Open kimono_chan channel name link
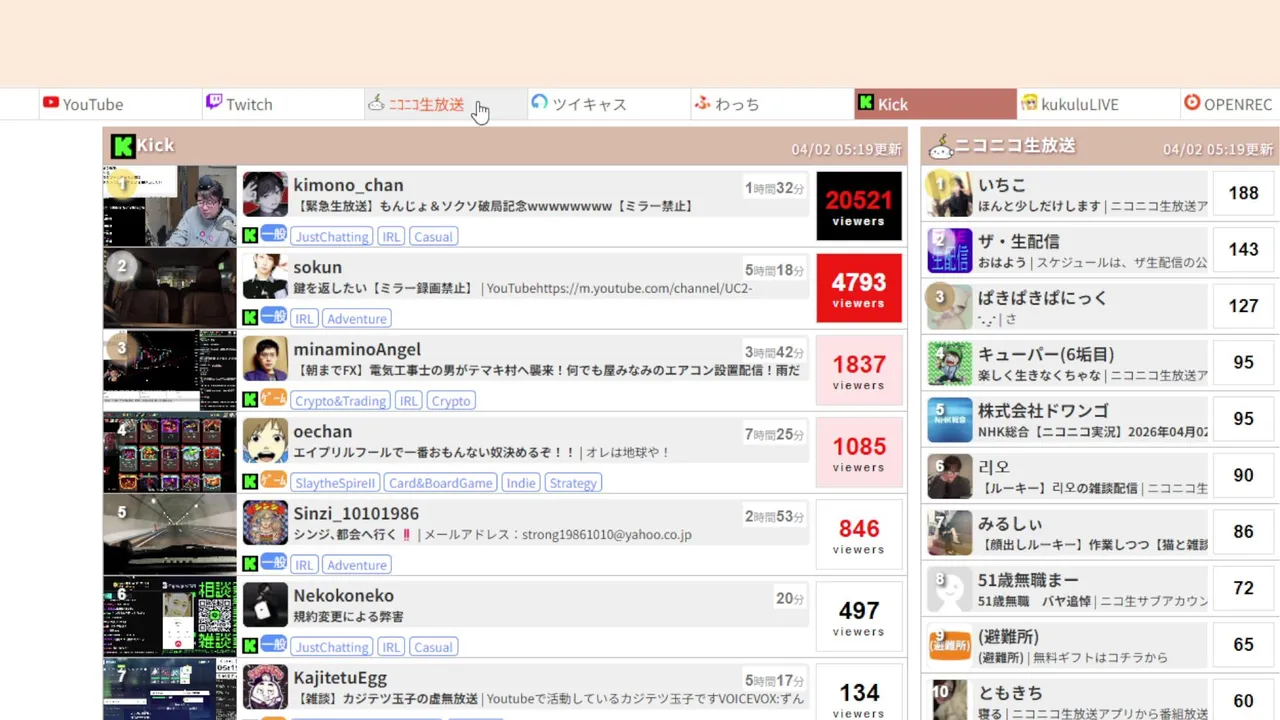Screen dimensions: 1280x720 click(348, 185)
